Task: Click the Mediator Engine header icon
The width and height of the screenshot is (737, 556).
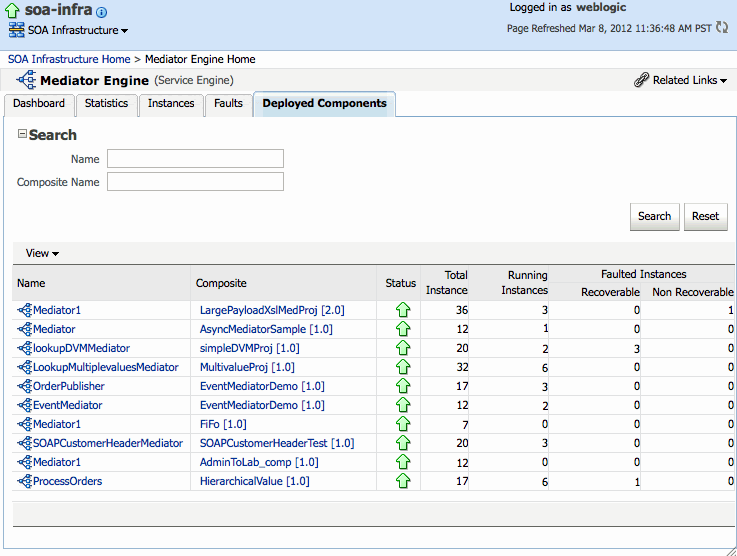Action: [x=26, y=80]
